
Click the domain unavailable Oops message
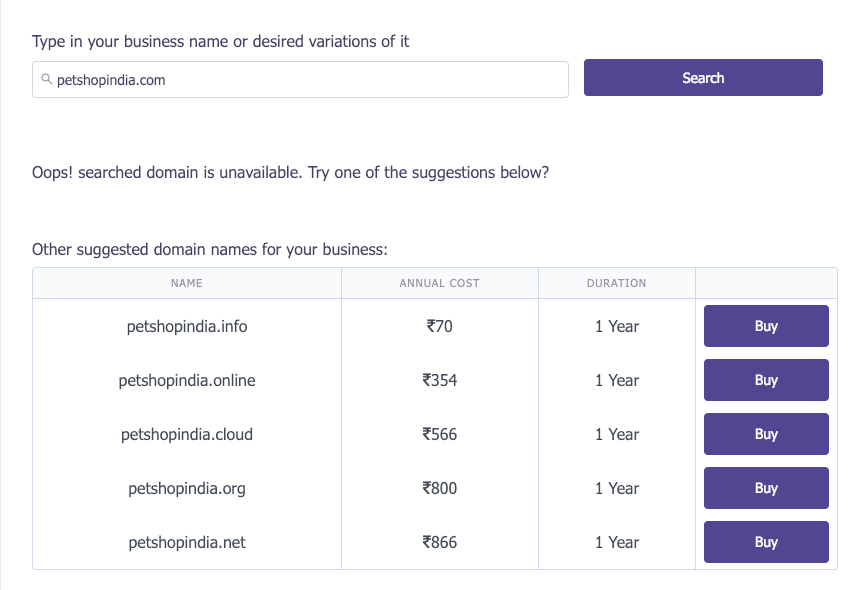click(x=290, y=172)
